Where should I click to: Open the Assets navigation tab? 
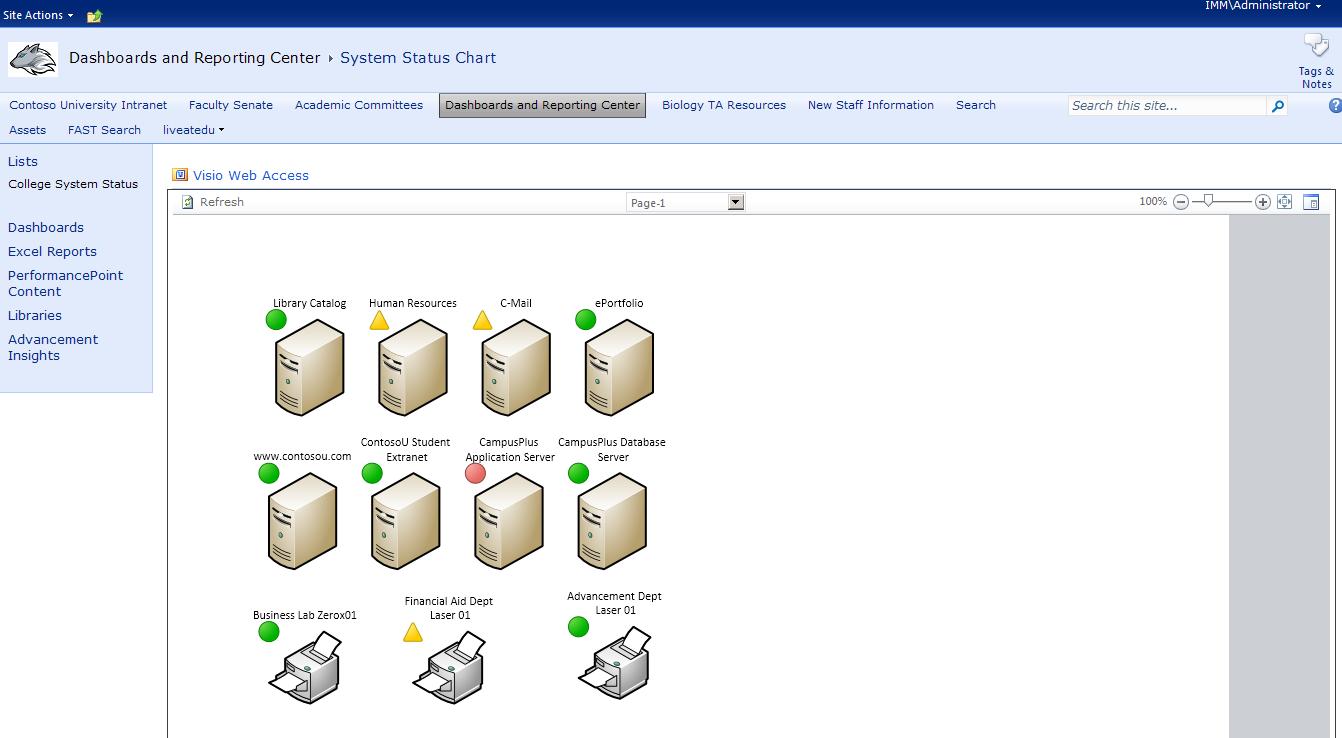tap(27, 130)
